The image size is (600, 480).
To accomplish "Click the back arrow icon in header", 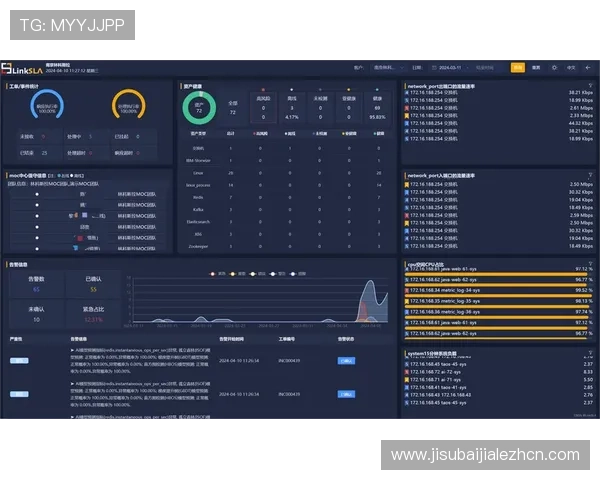I will 589,68.
